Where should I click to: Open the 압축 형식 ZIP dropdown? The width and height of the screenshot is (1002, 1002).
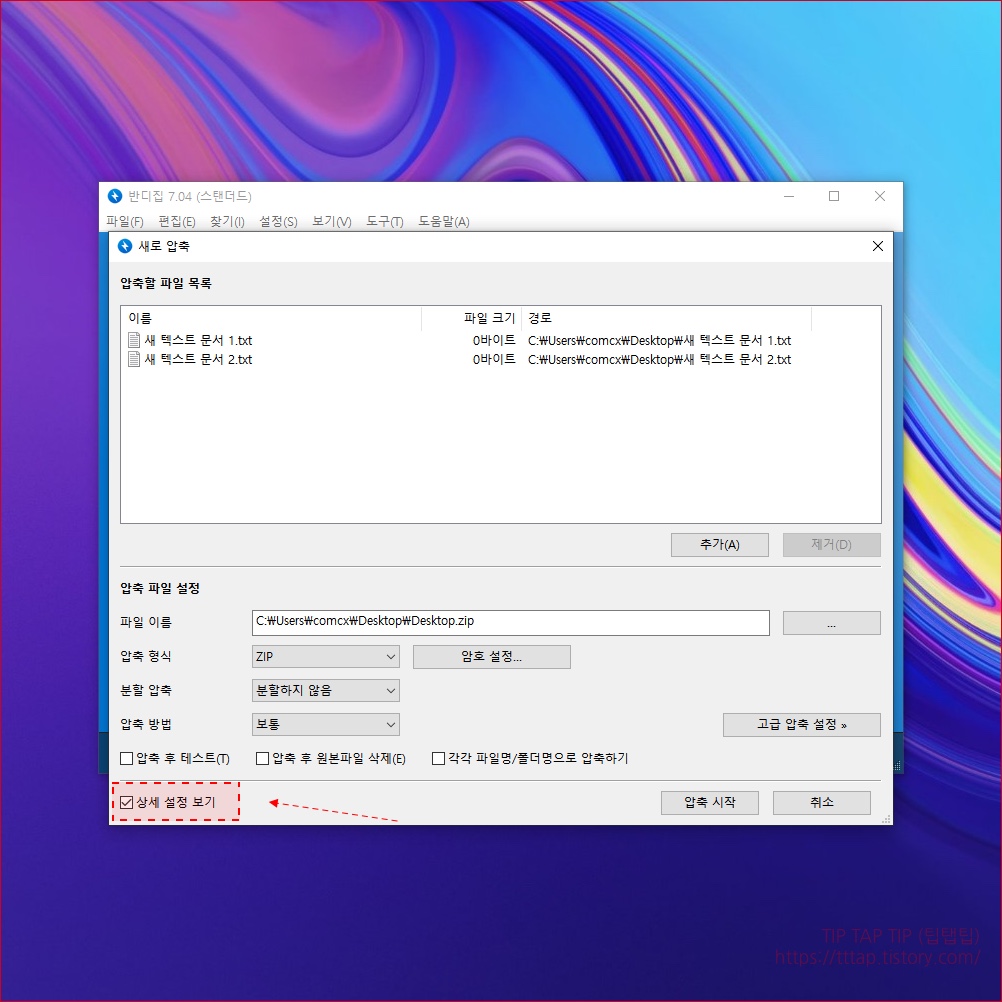[326, 656]
